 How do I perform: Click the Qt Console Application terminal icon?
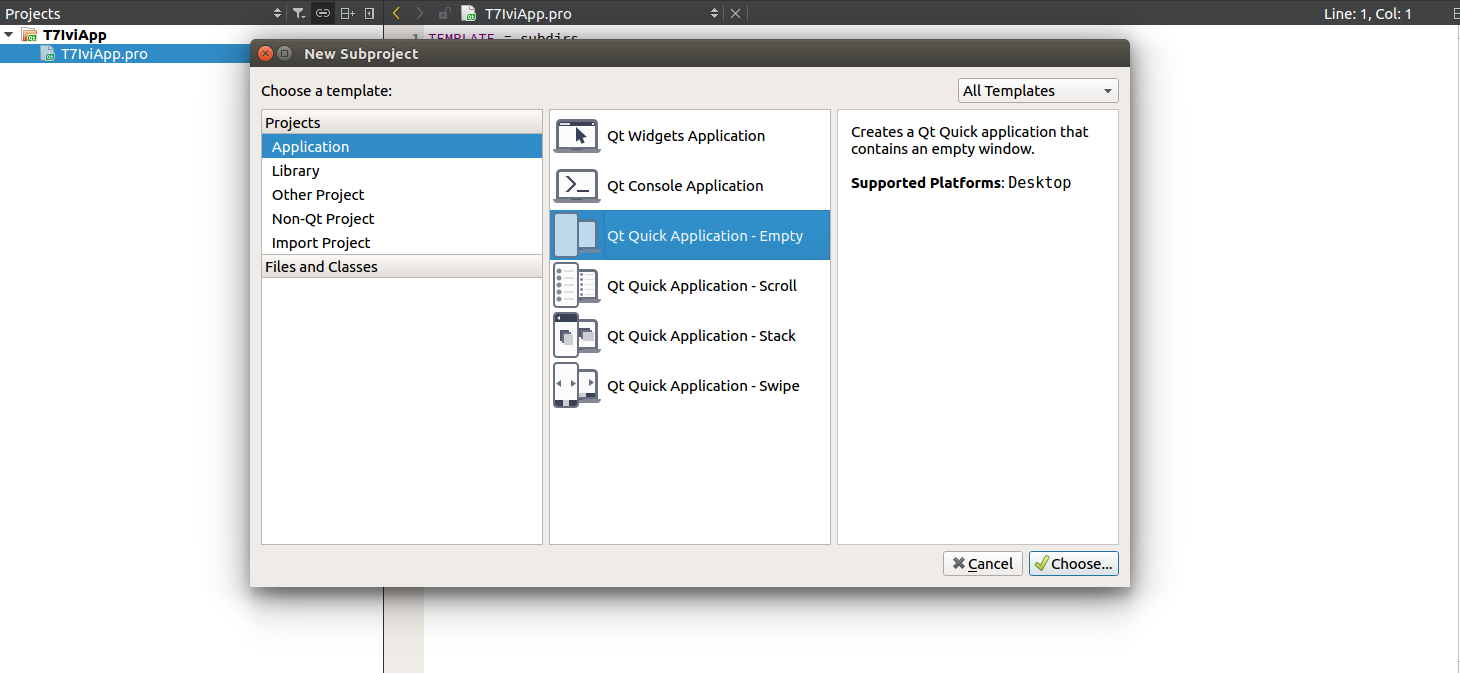[577, 185]
